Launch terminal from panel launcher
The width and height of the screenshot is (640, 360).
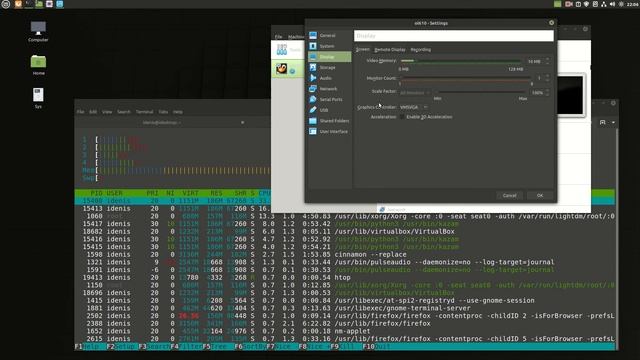[x=29, y=4]
